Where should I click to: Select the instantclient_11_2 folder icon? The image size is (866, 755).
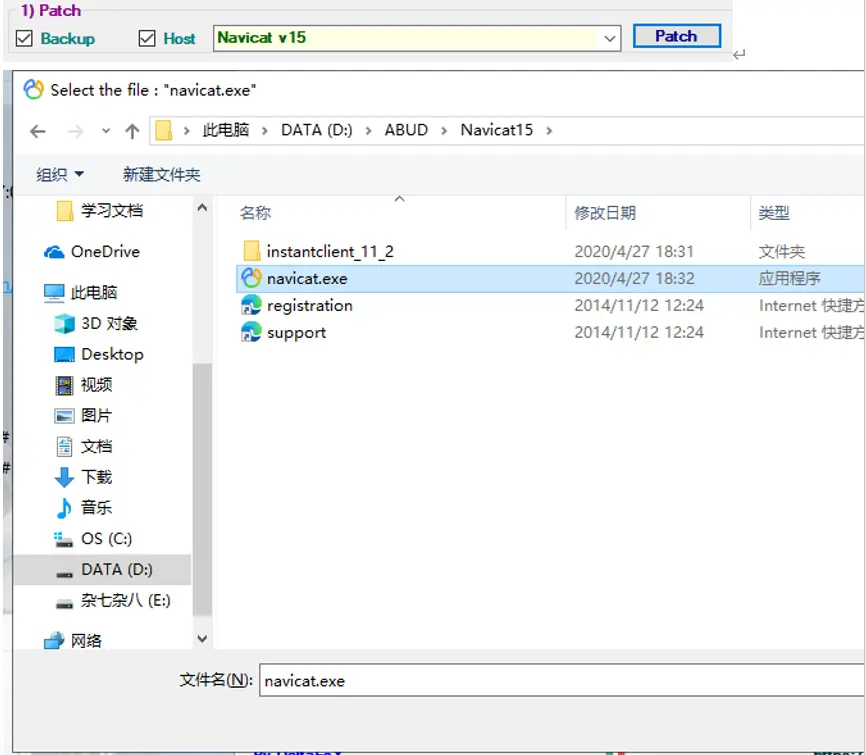252,251
